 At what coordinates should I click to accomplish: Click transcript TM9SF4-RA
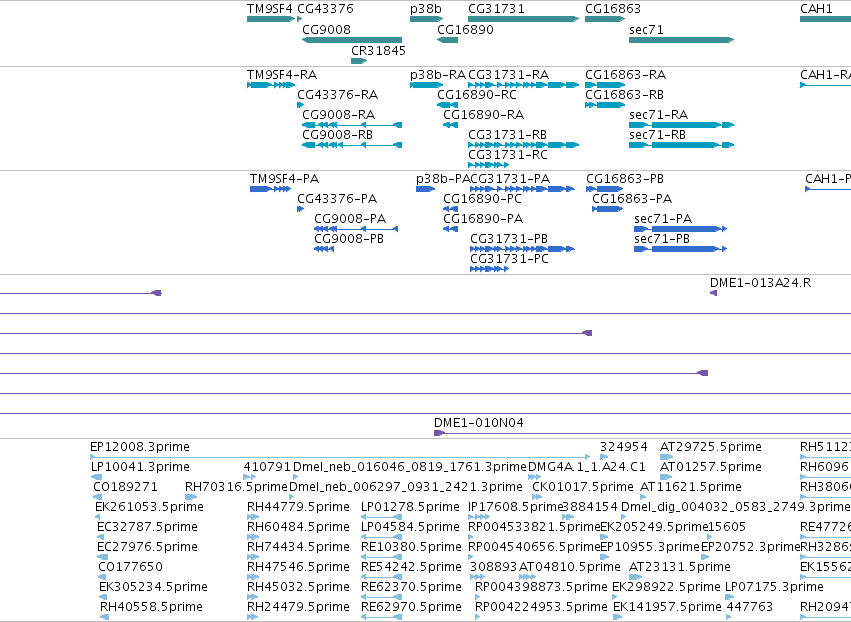point(271,85)
